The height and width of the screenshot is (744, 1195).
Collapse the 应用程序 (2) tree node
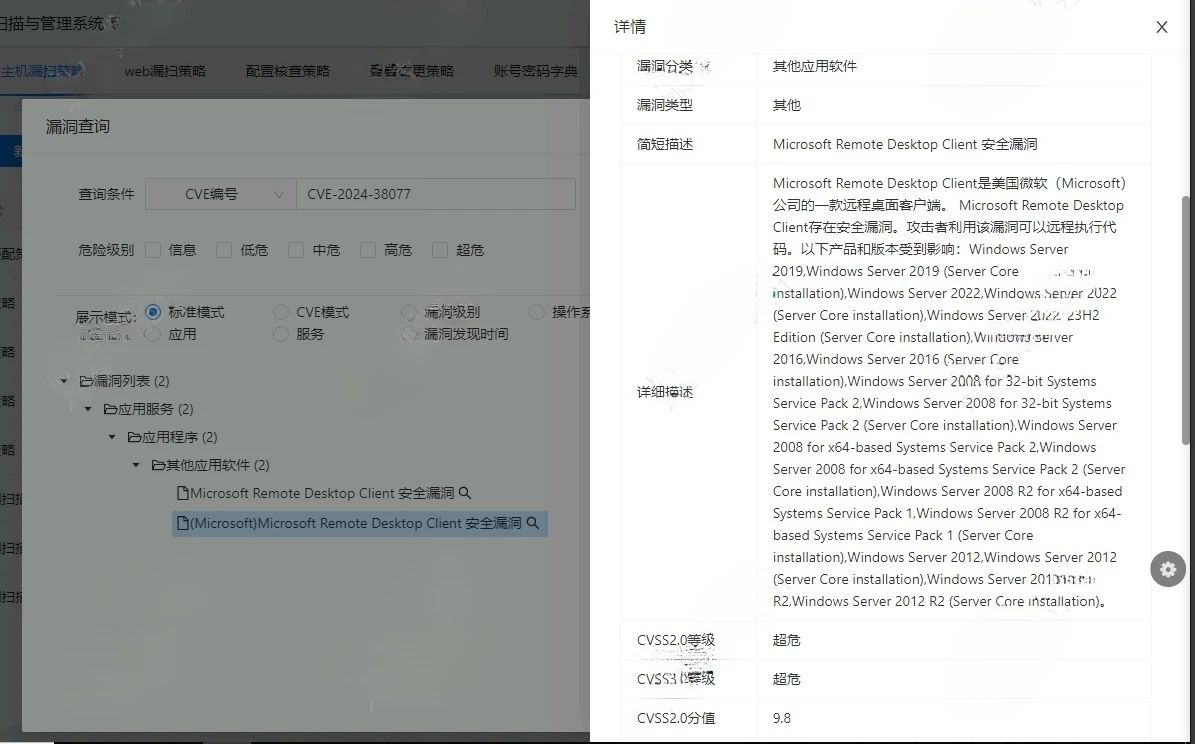(112, 436)
